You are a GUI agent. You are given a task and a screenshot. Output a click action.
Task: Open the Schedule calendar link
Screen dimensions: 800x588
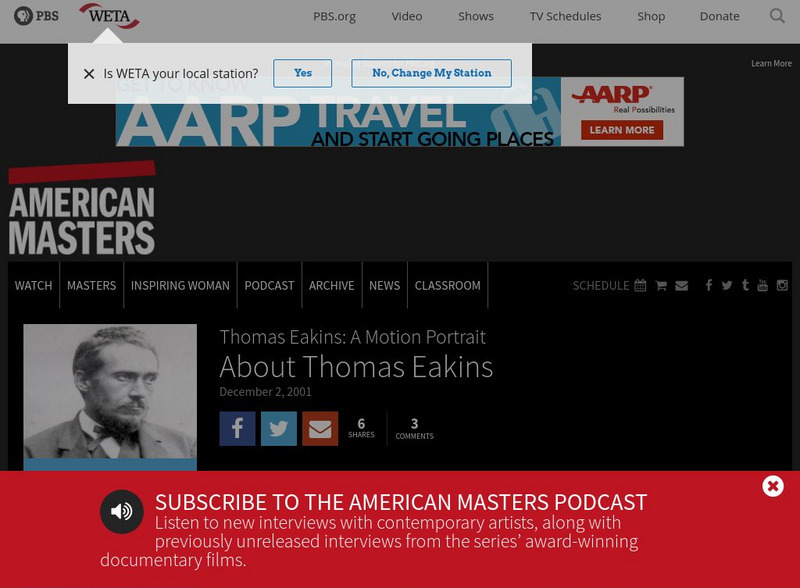point(609,285)
